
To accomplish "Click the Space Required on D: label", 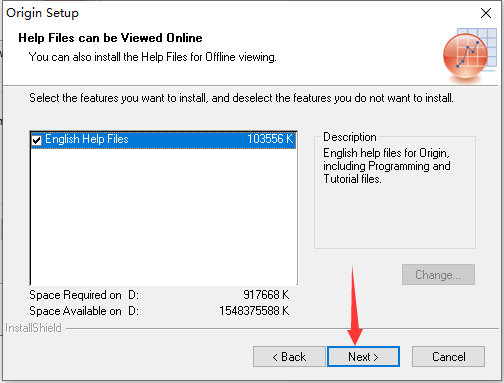I will [84, 295].
